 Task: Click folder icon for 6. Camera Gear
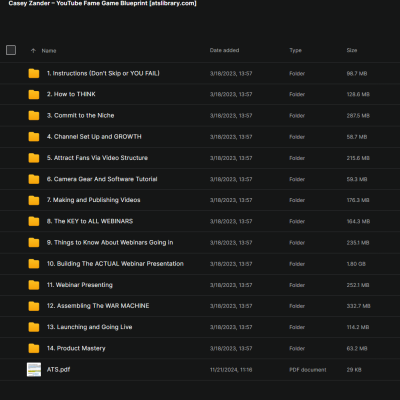coord(34,179)
